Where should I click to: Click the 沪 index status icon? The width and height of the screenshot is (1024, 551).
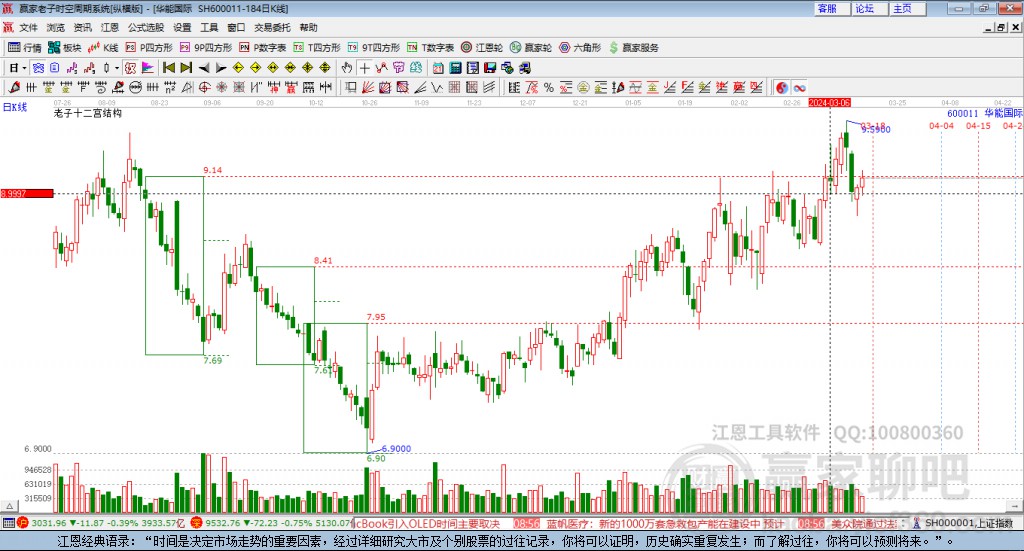[23, 523]
